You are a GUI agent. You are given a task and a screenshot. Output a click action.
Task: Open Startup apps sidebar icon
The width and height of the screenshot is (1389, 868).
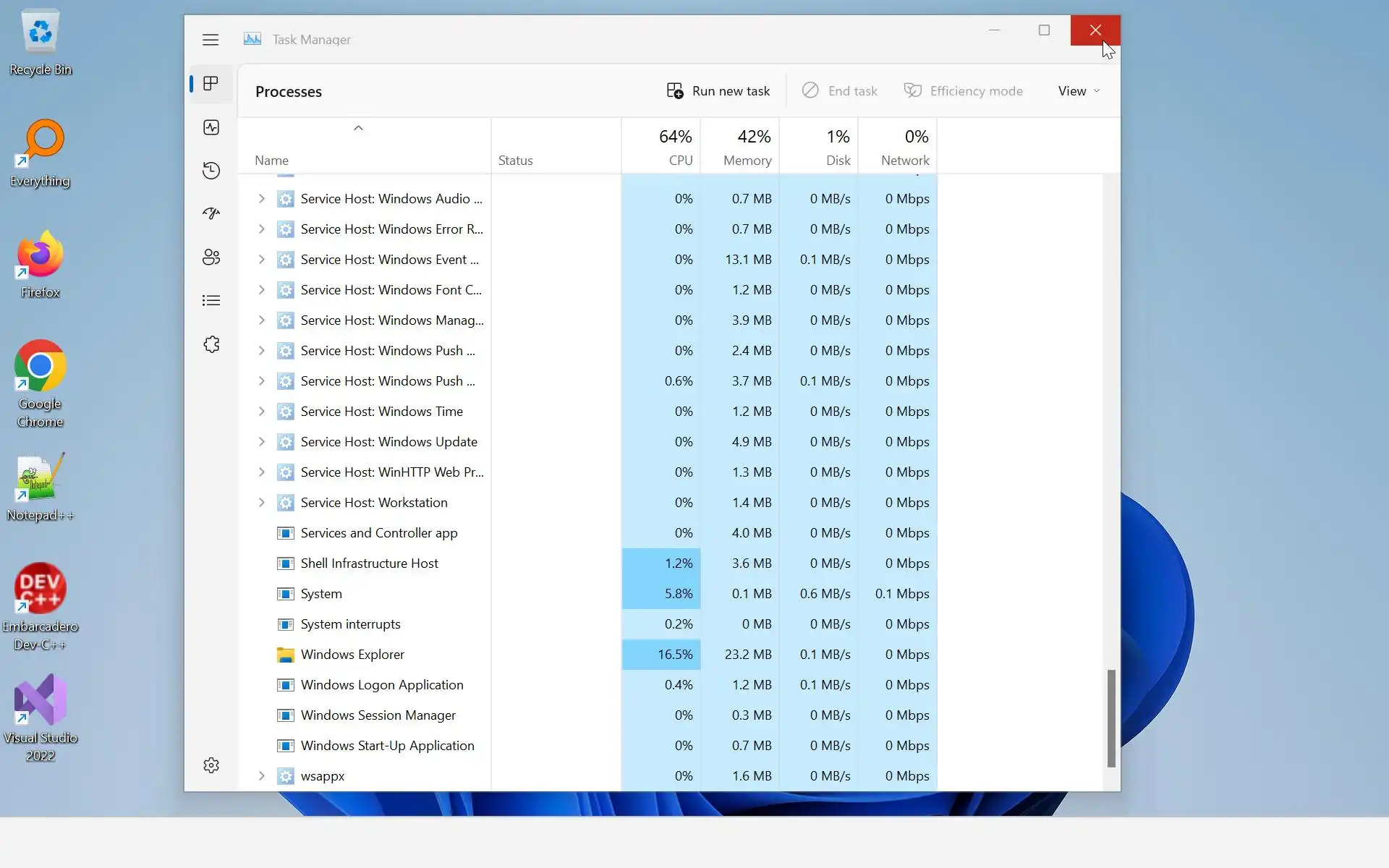pos(211,213)
